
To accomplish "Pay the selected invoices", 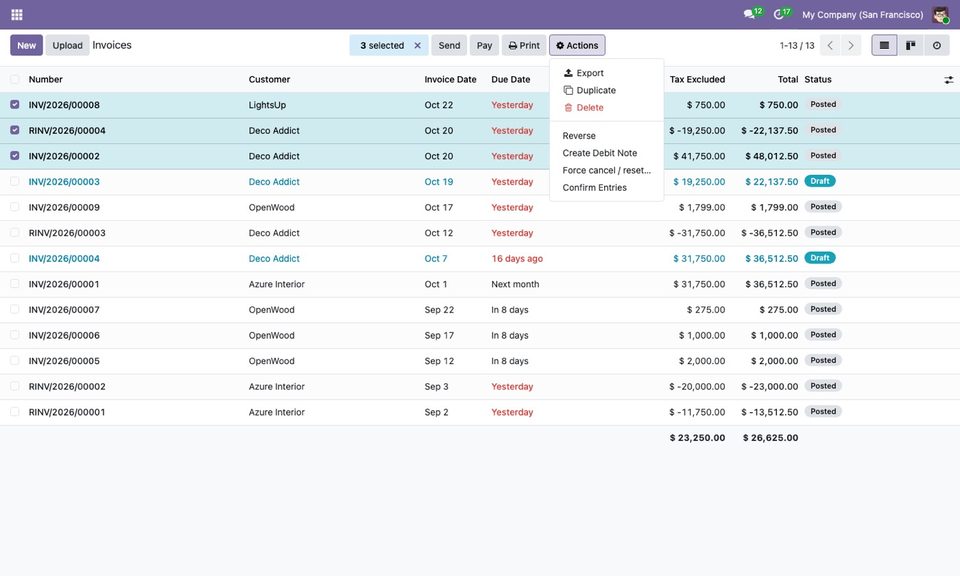I will pos(484,45).
